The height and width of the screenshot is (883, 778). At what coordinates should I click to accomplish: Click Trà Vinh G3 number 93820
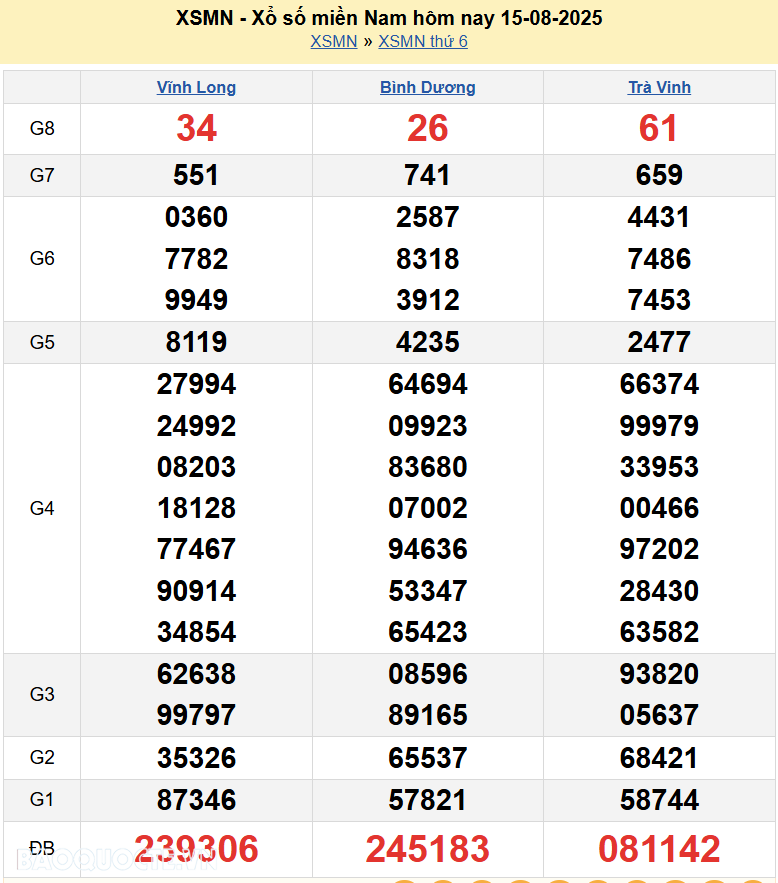pos(659,674)
